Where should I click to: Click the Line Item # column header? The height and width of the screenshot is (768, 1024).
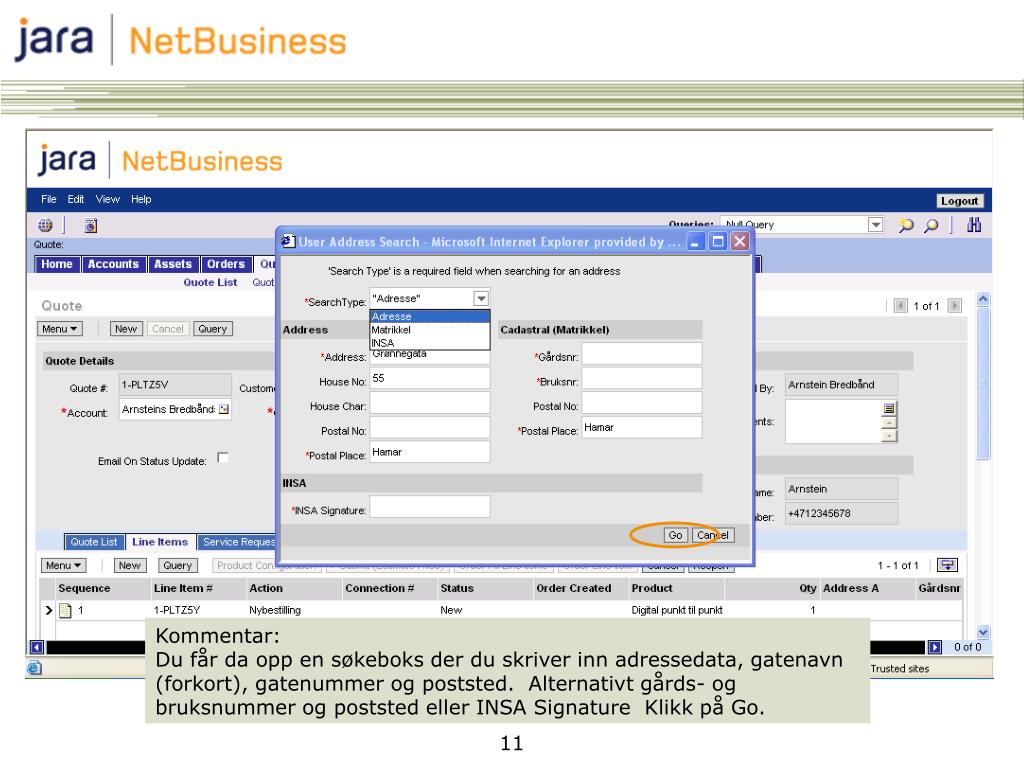click(184, 588)
